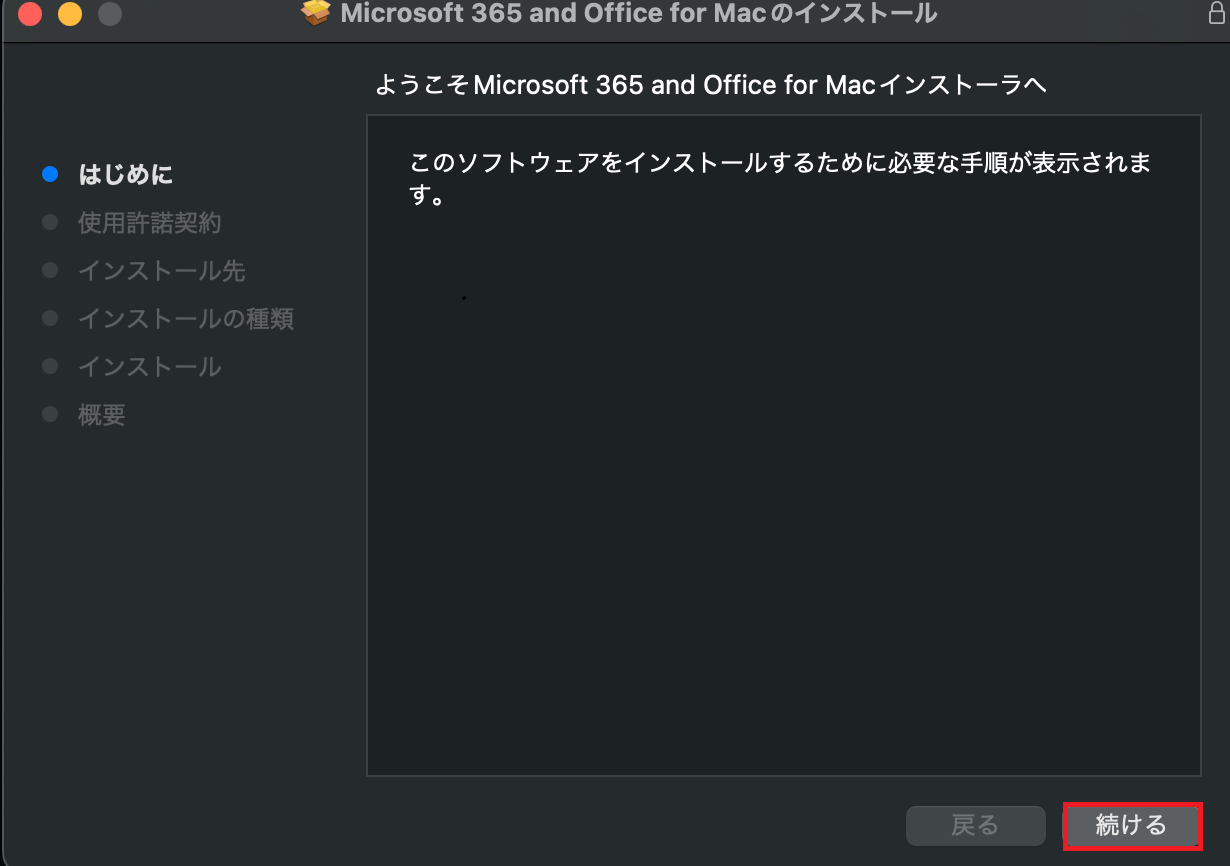
Task: Open the インストール先 step in sidebar
Action: click(160, 270)
